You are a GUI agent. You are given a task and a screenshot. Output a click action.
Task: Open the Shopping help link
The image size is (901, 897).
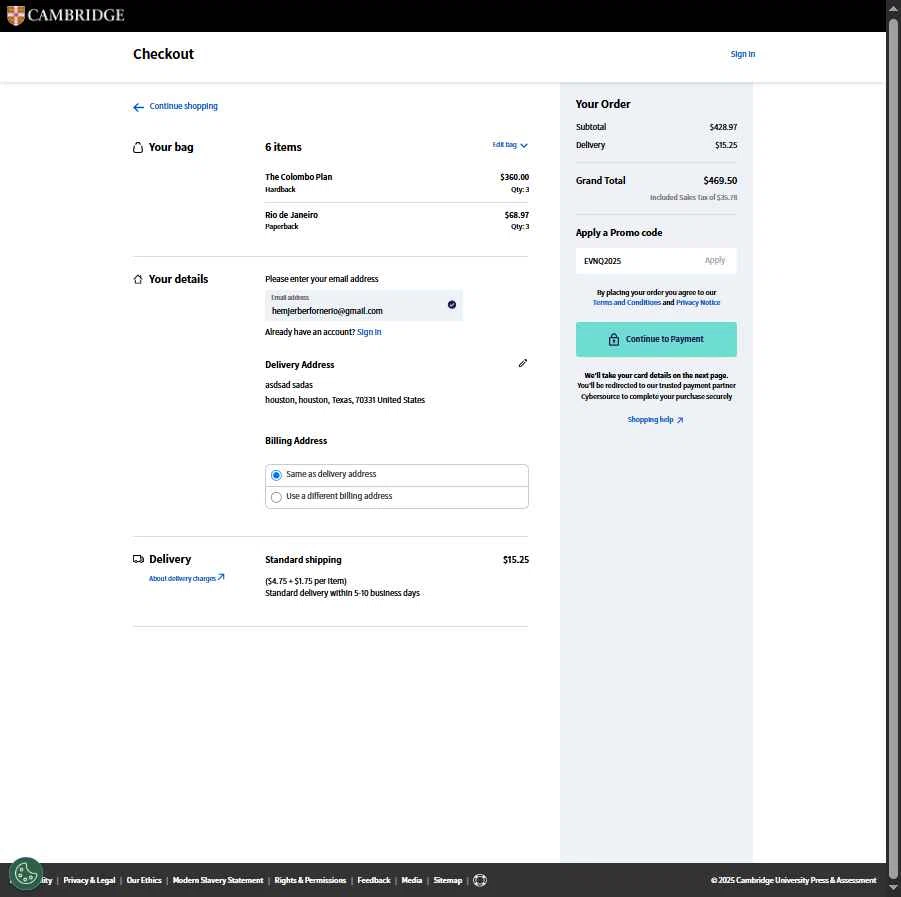(x=655, y=419)
